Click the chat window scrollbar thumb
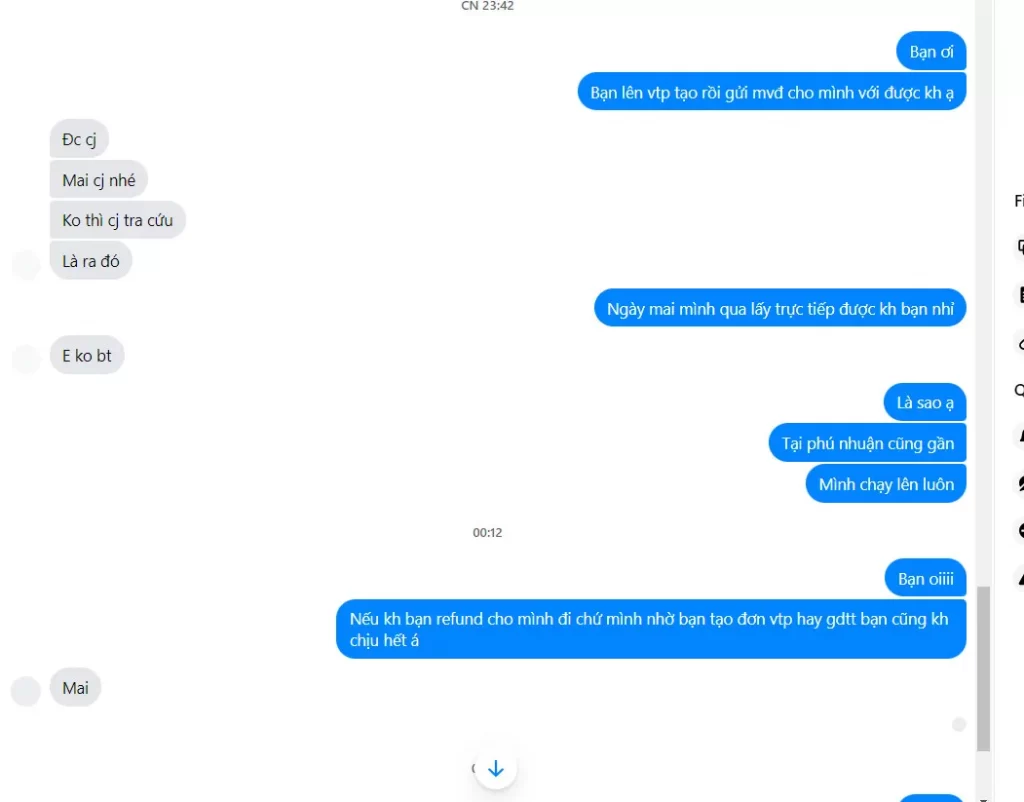Image resolution: width=1024 pixels, height=802 pixels. click(984, 668)
